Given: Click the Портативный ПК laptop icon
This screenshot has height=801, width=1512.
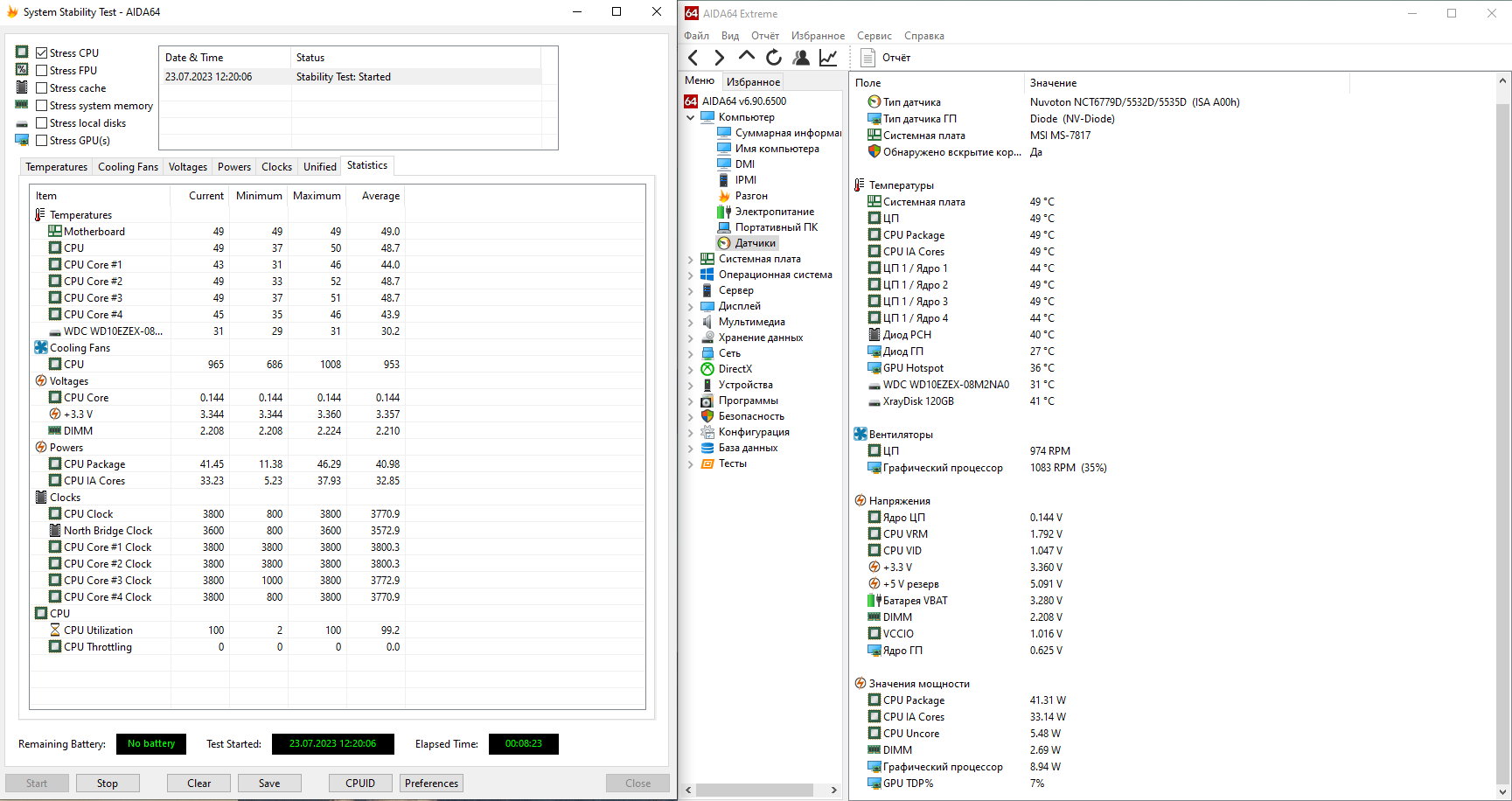Looking at the screenshot, I should [724, 227].
